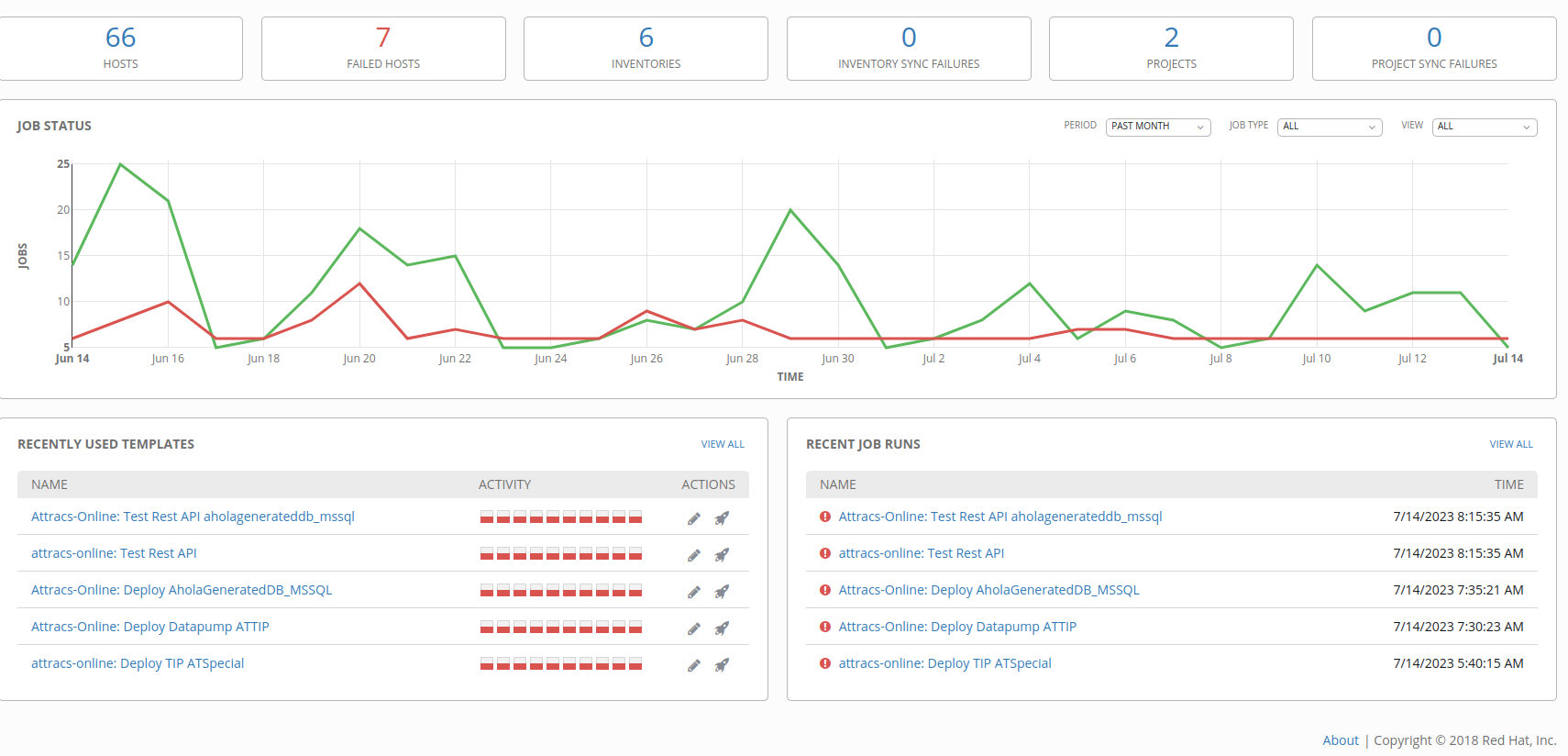
Task: Open Attracs-Online: Deploy Datapump ATTIP template link
Action: (150, 627)
